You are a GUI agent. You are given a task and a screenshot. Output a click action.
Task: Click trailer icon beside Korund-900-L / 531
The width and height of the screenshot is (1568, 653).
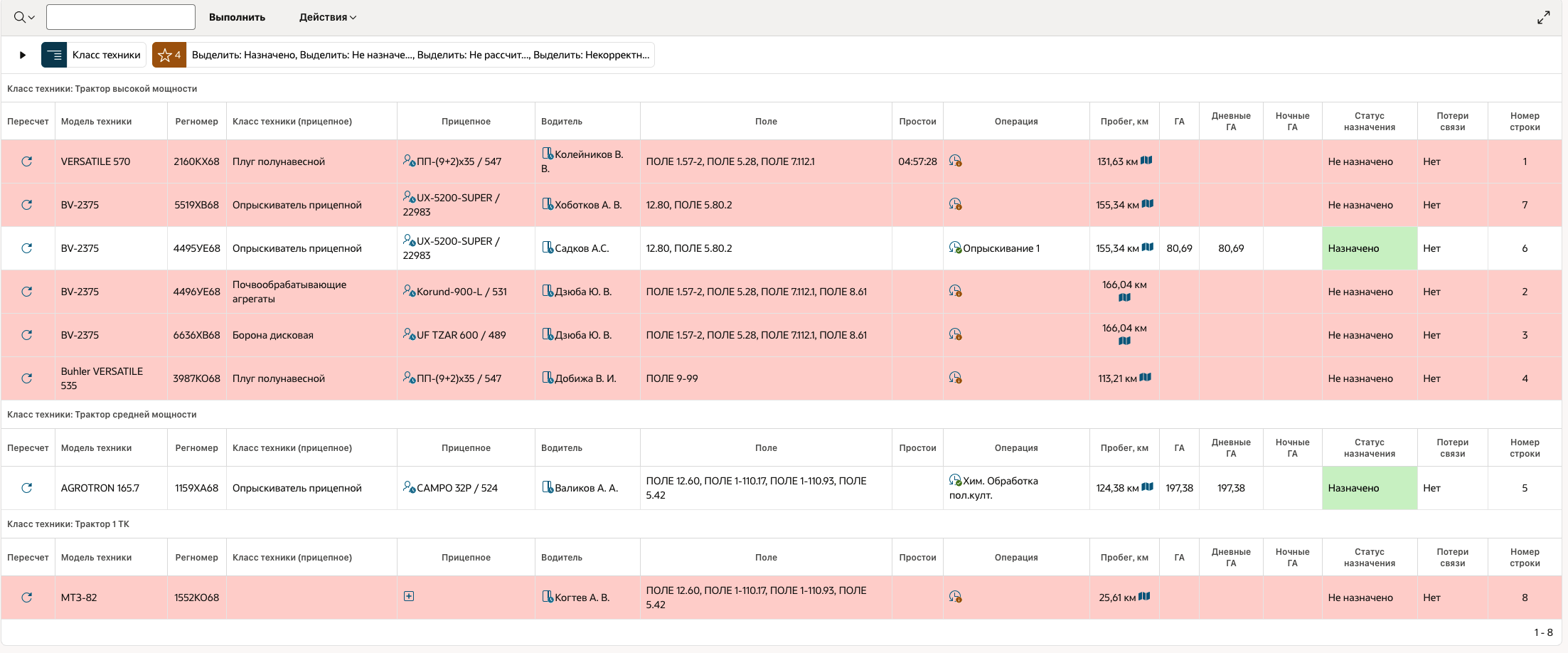pos(409,291)
